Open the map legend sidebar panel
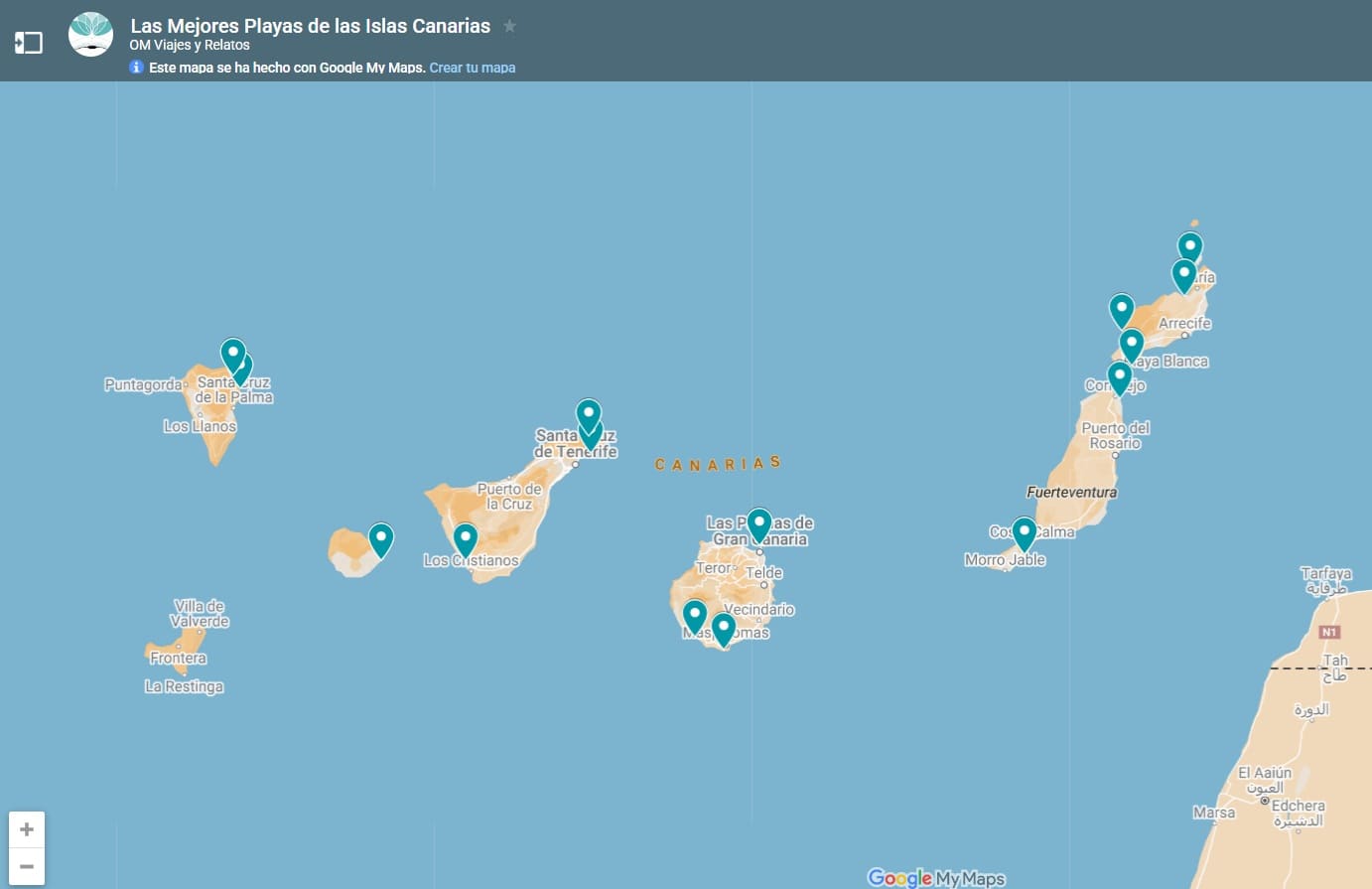The height and width of the screenshot is (889, 1372). click(x=28, y=43)
